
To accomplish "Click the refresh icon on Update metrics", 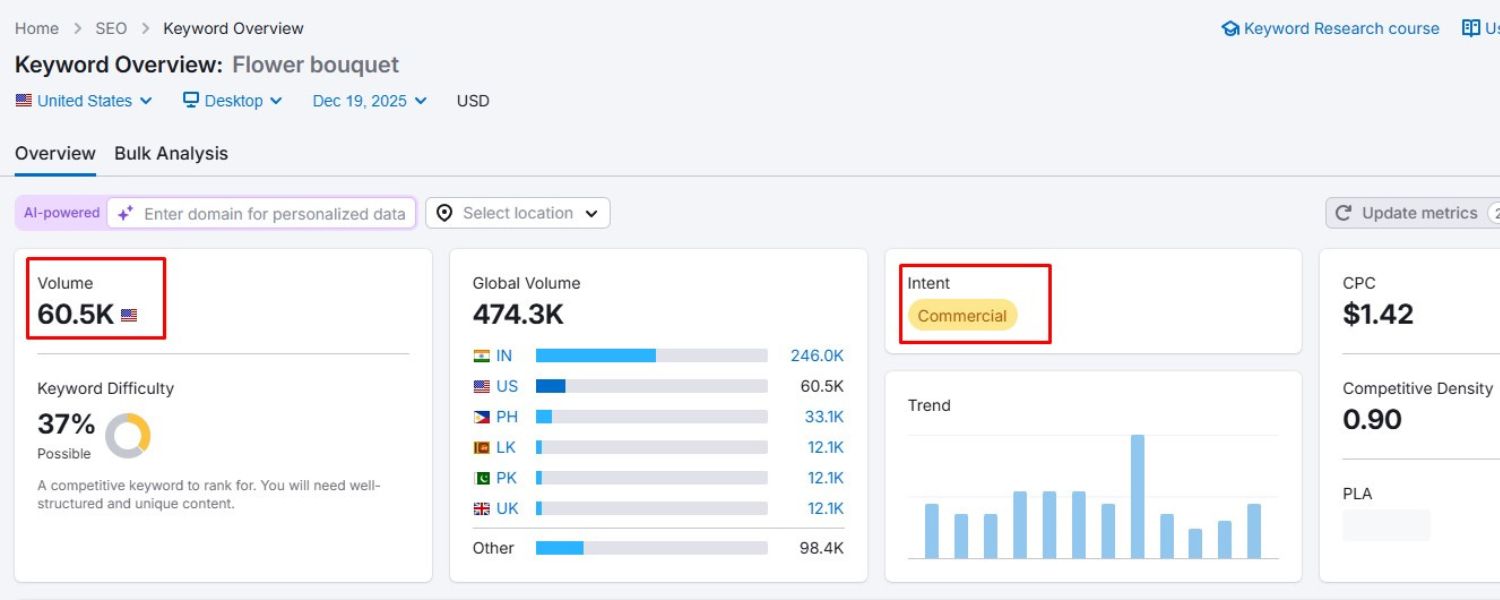I will 1343,212.
